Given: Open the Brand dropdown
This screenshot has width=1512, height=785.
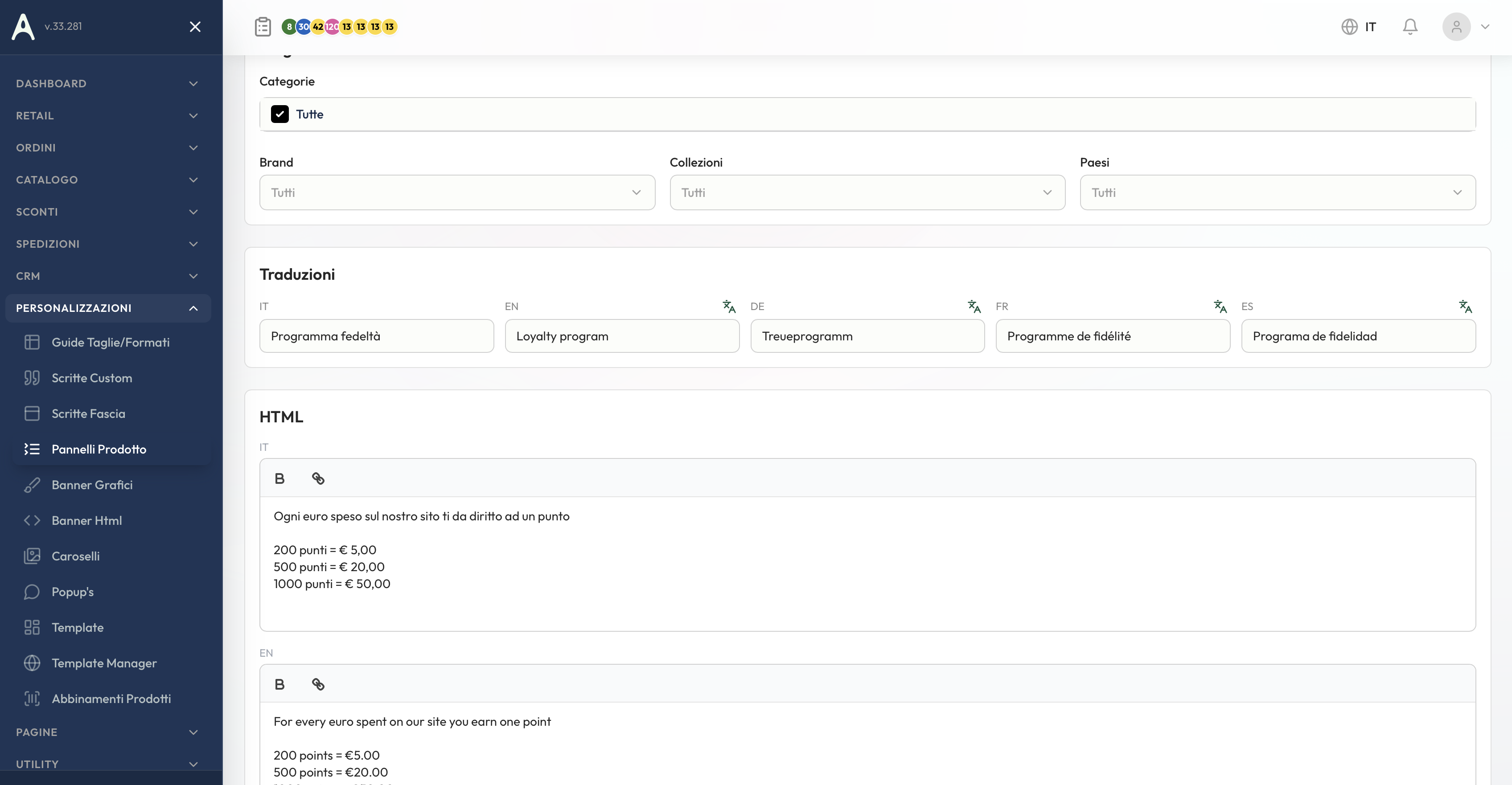Looking at the screenshot, I should (457, 192).
